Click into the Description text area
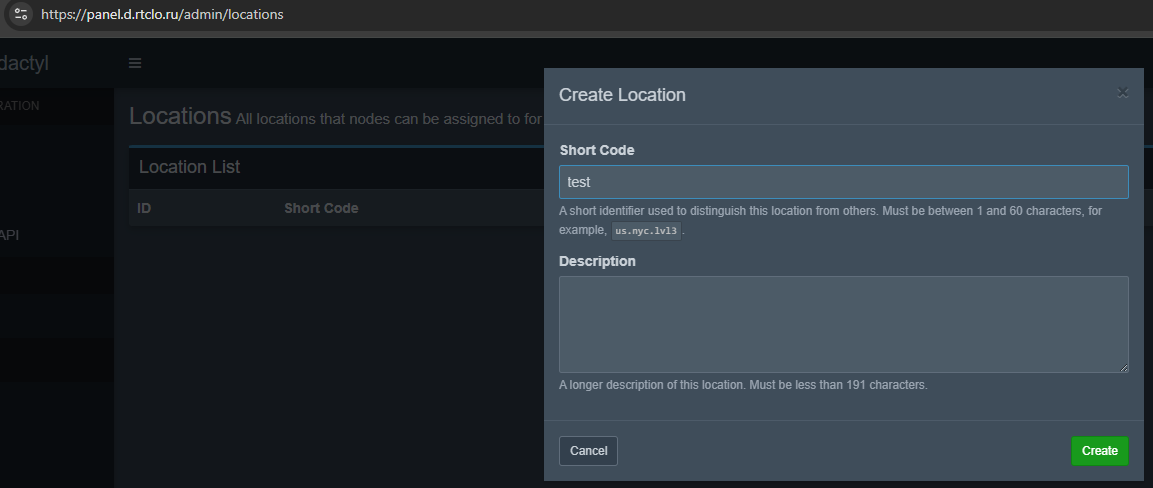 point(843,324)
